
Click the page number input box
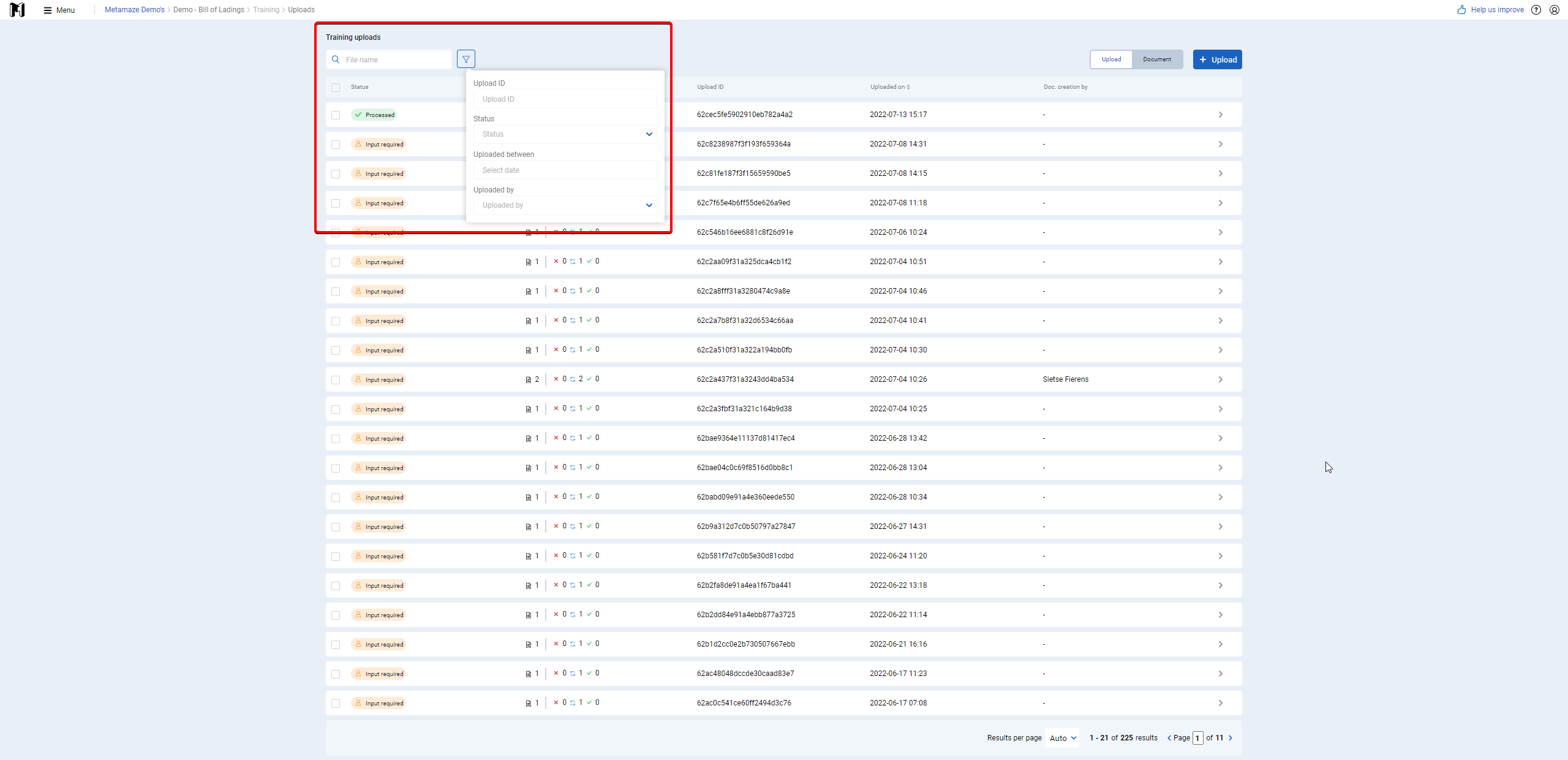tap(1197, 738)
